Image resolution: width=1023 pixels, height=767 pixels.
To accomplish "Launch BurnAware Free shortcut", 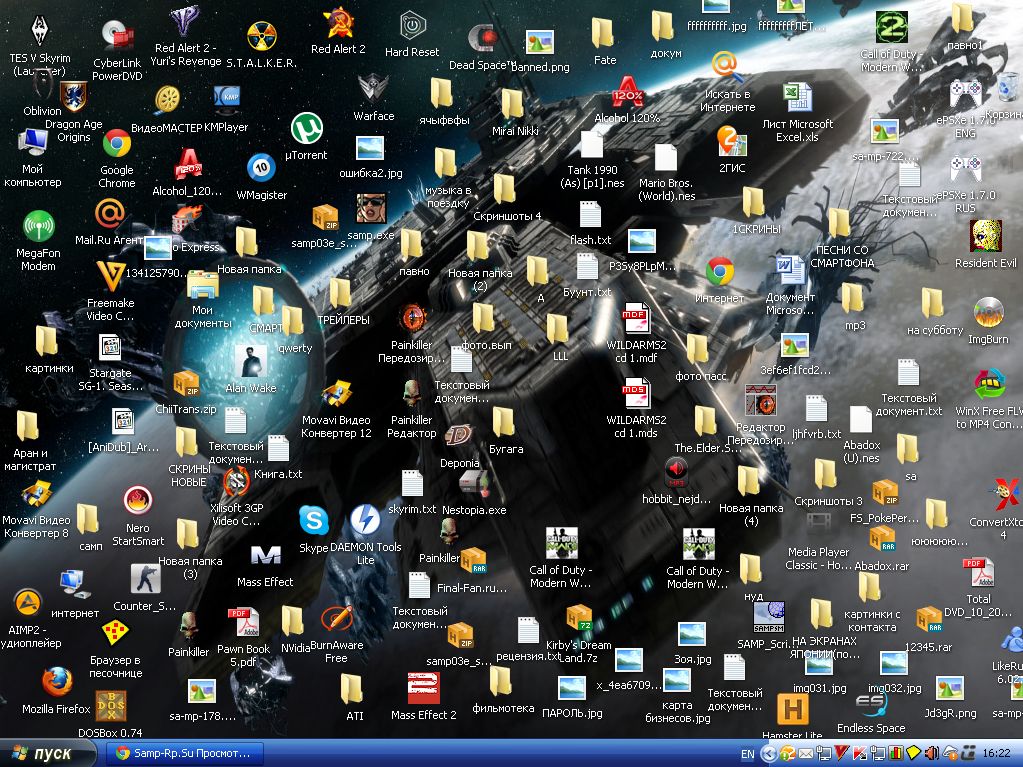I will 337,619.
